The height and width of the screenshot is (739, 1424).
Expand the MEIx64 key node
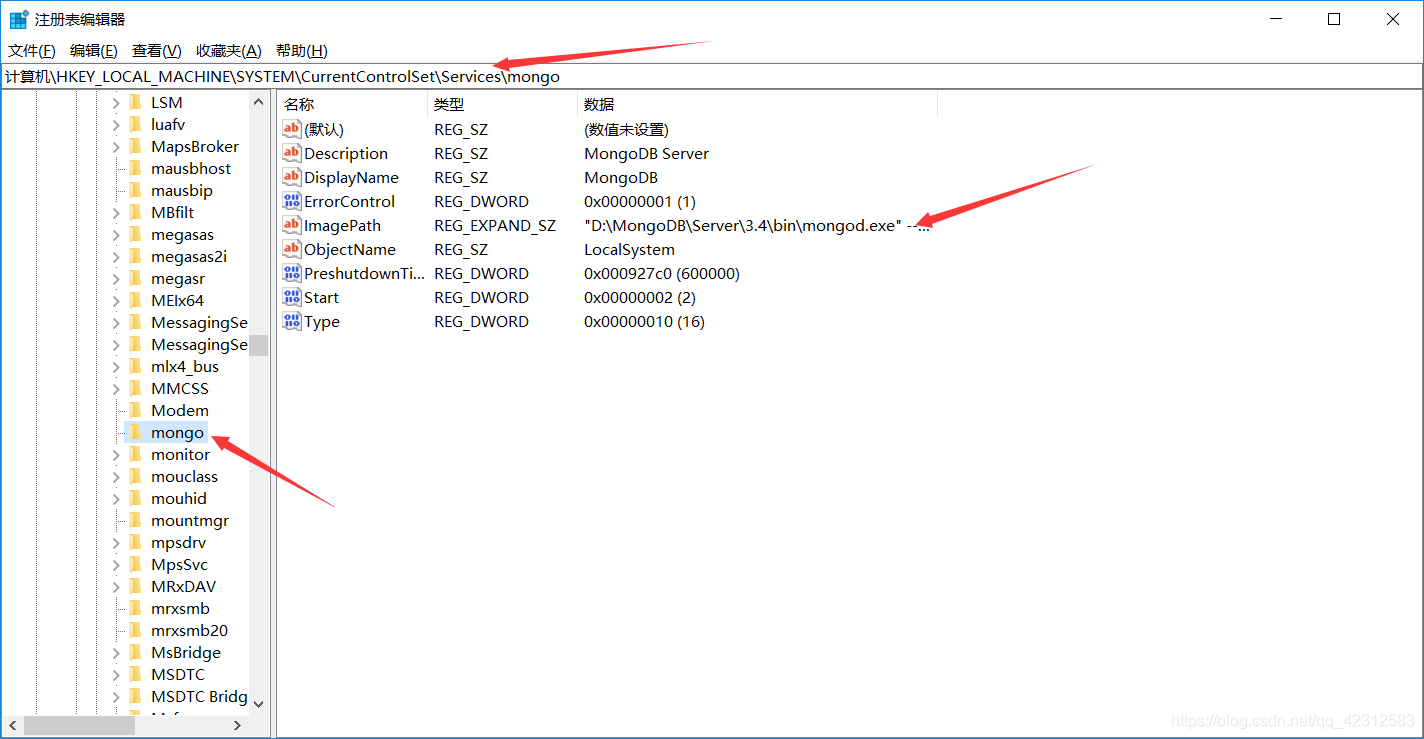(116, 300)
